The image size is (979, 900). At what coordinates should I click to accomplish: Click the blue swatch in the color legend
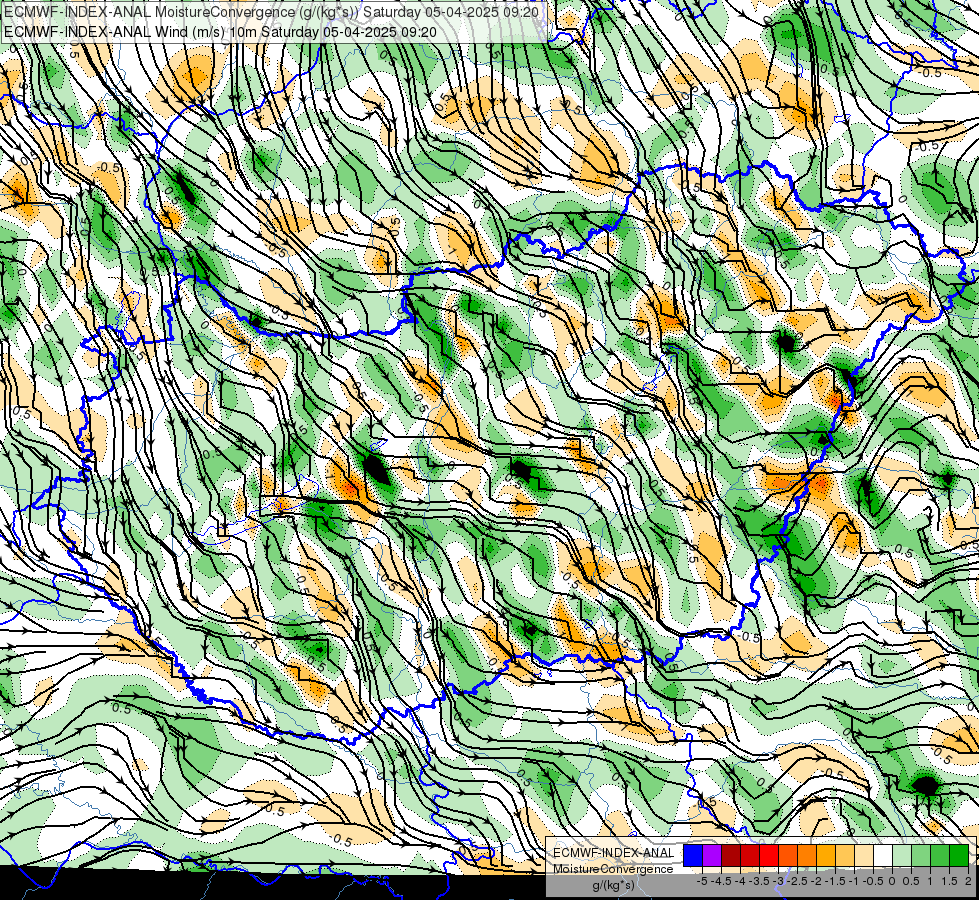click(693, 855)
